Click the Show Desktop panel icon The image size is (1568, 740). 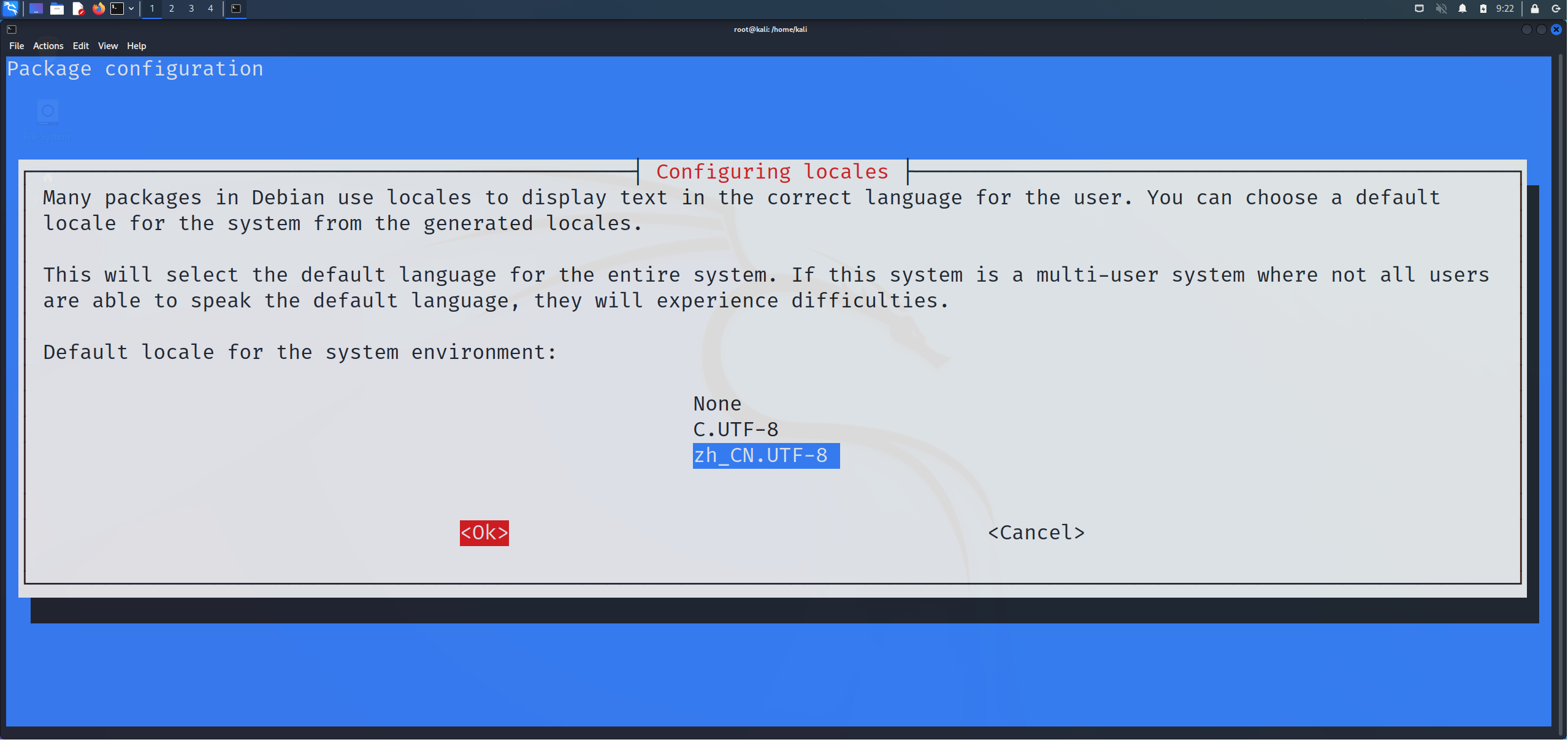(36, 9)
